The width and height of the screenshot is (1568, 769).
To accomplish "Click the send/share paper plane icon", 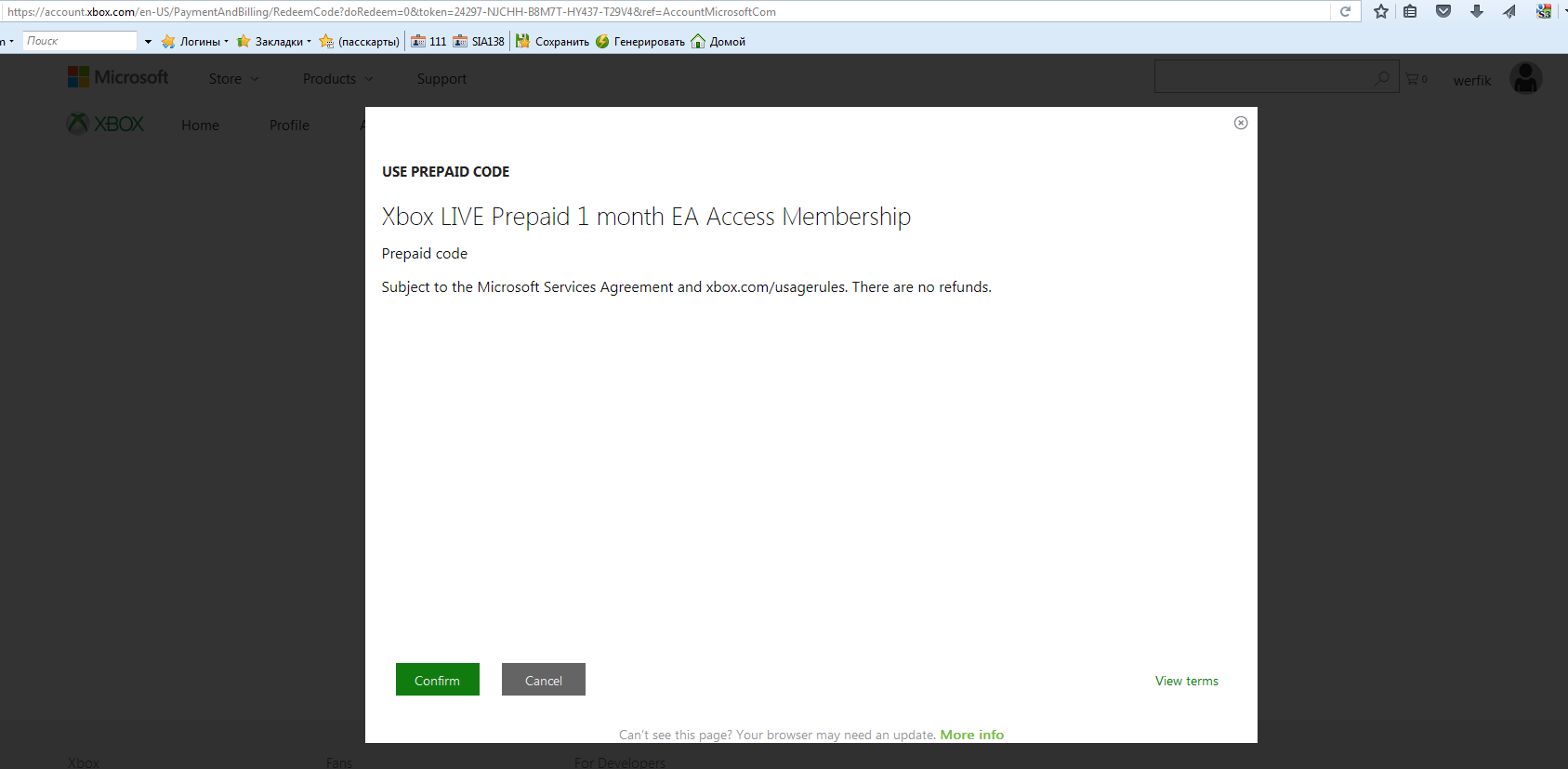I will pos(1509,11).
